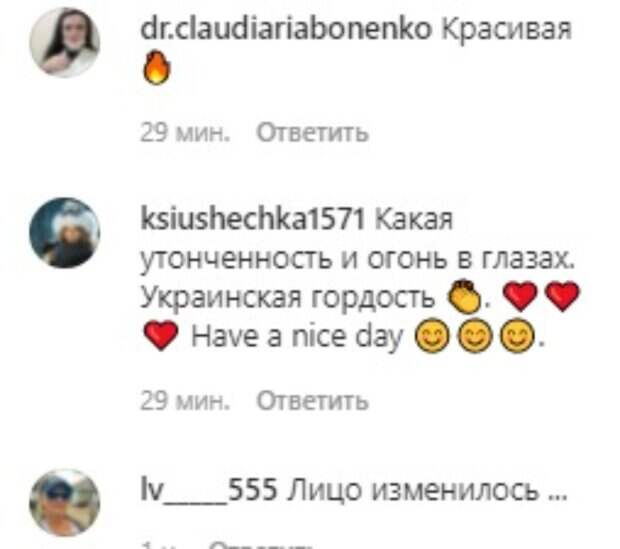Click the red heart before Have a nice day
The image size is (620, 549).
coord(161,335)
